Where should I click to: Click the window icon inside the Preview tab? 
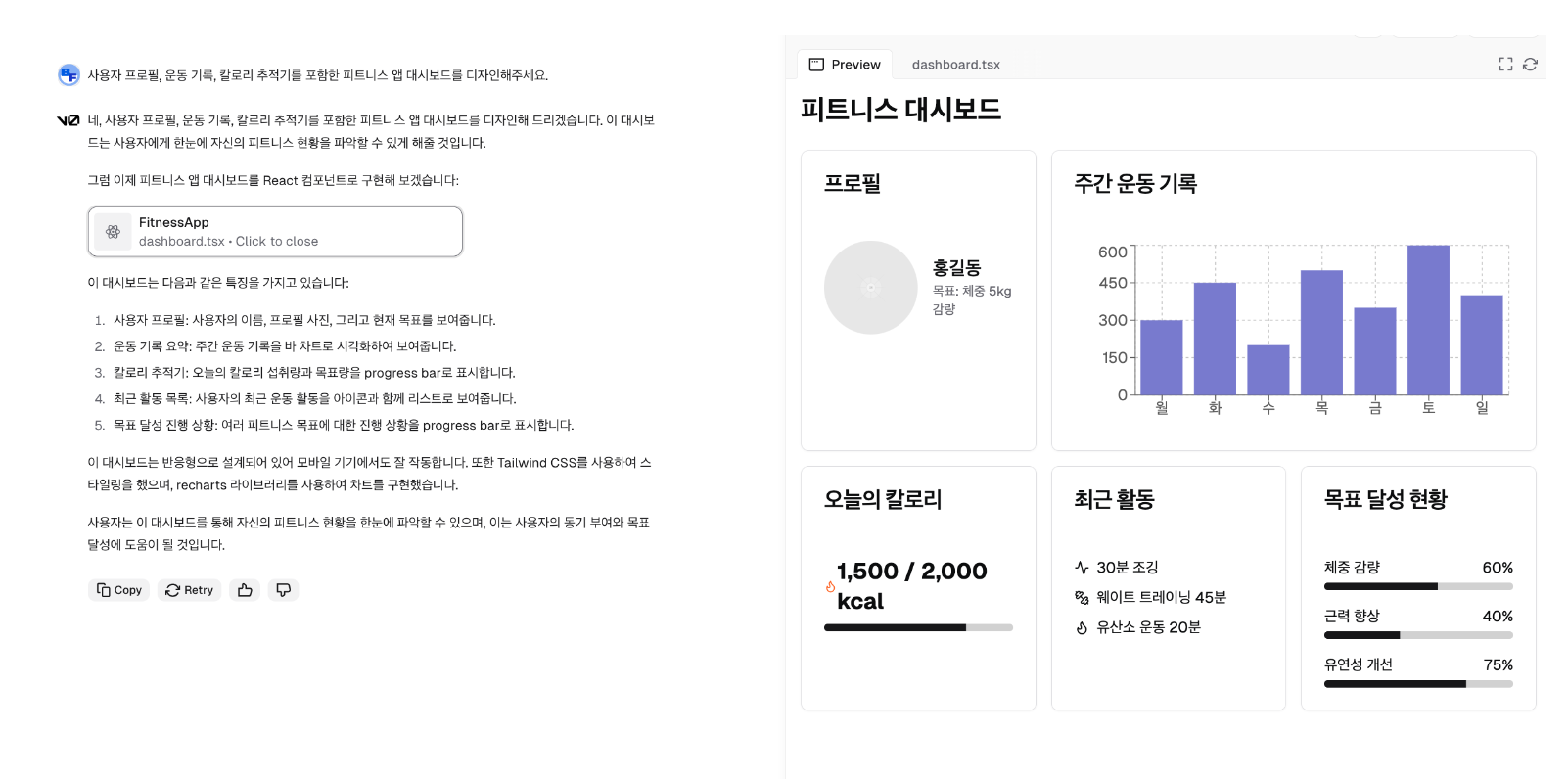(x=815, y=64)
